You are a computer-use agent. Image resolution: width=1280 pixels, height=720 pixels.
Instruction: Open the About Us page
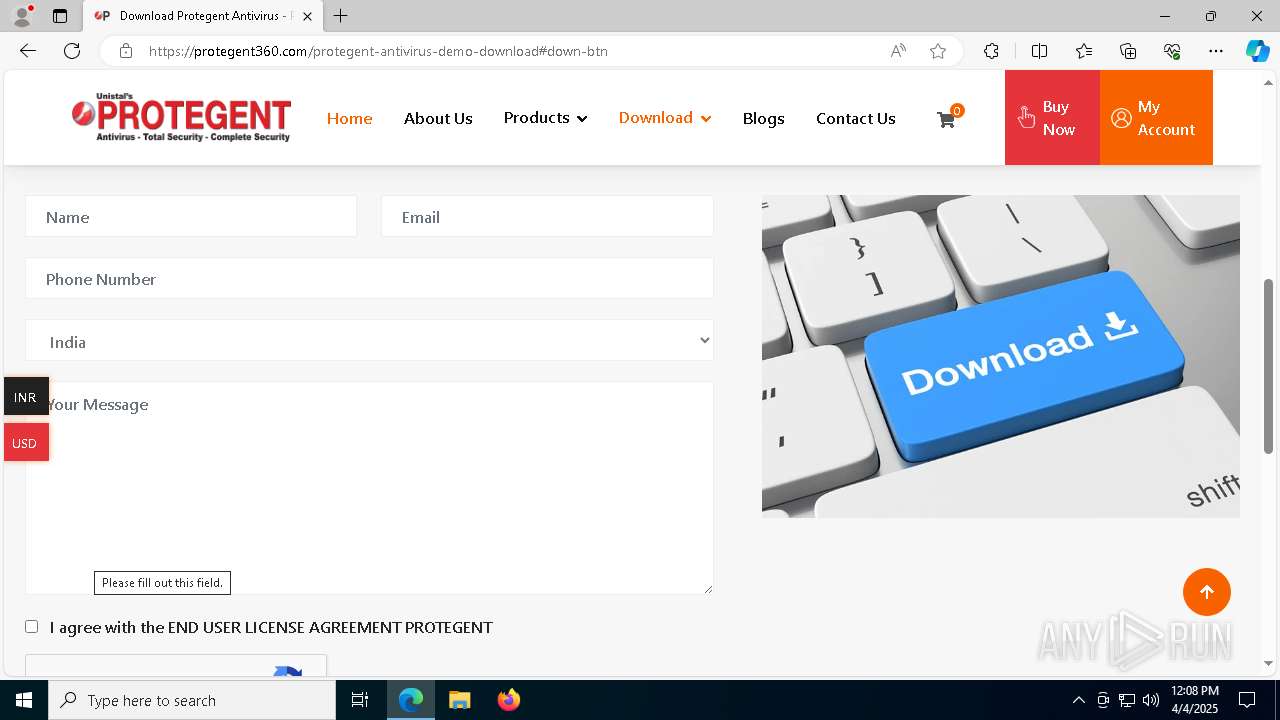point(438,118)
